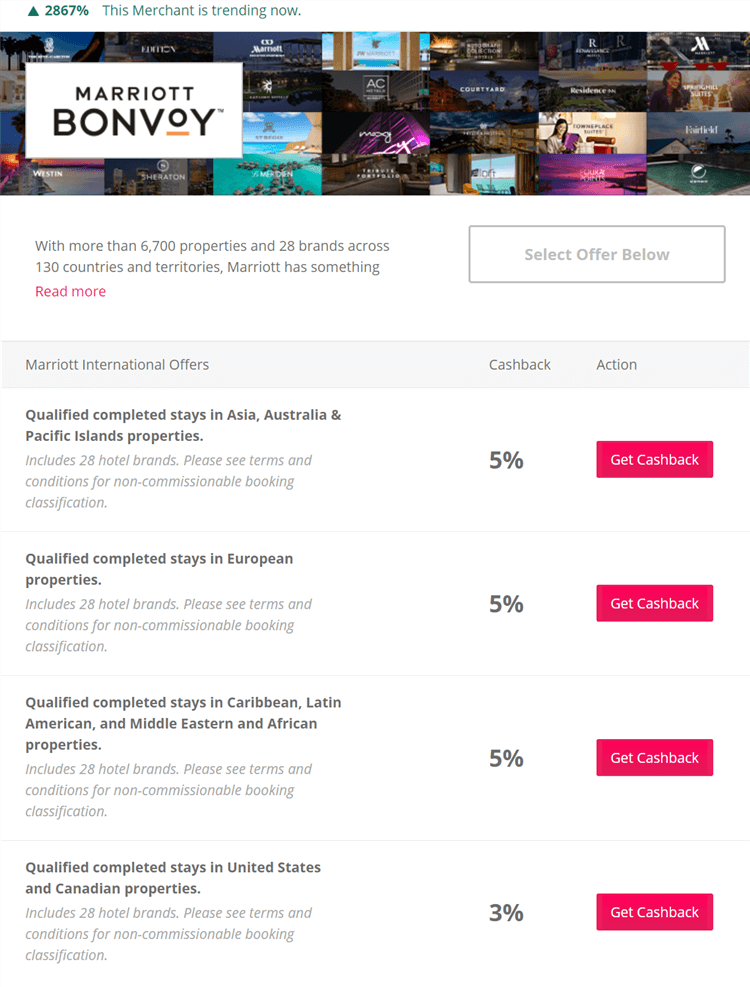The width and height of the screenshot is (750, 987).
Task: Open the Residence Inn brand tile
Action: click(592, 90)
